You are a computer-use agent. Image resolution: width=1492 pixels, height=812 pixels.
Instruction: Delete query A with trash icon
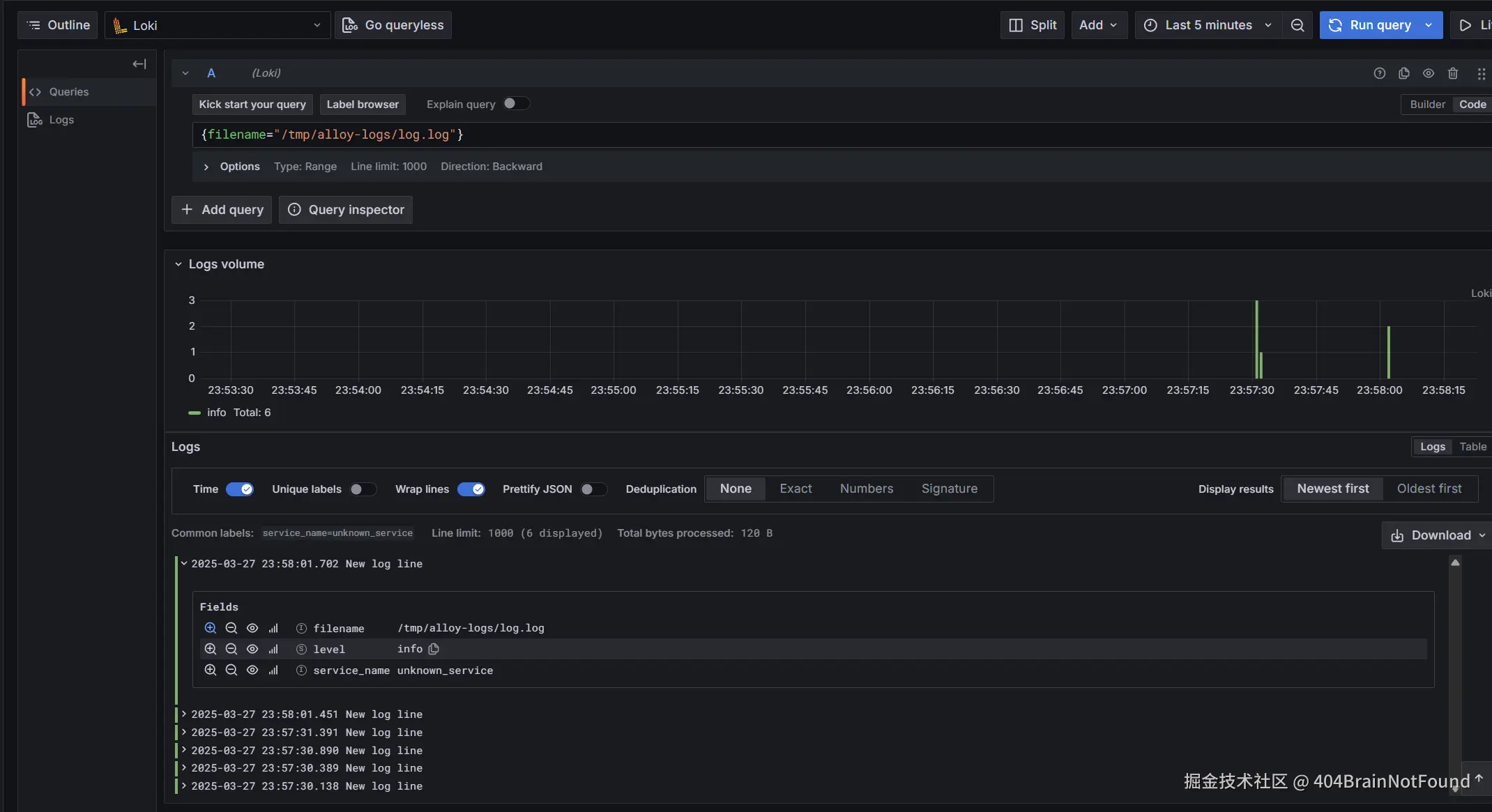pos(1453,73)
